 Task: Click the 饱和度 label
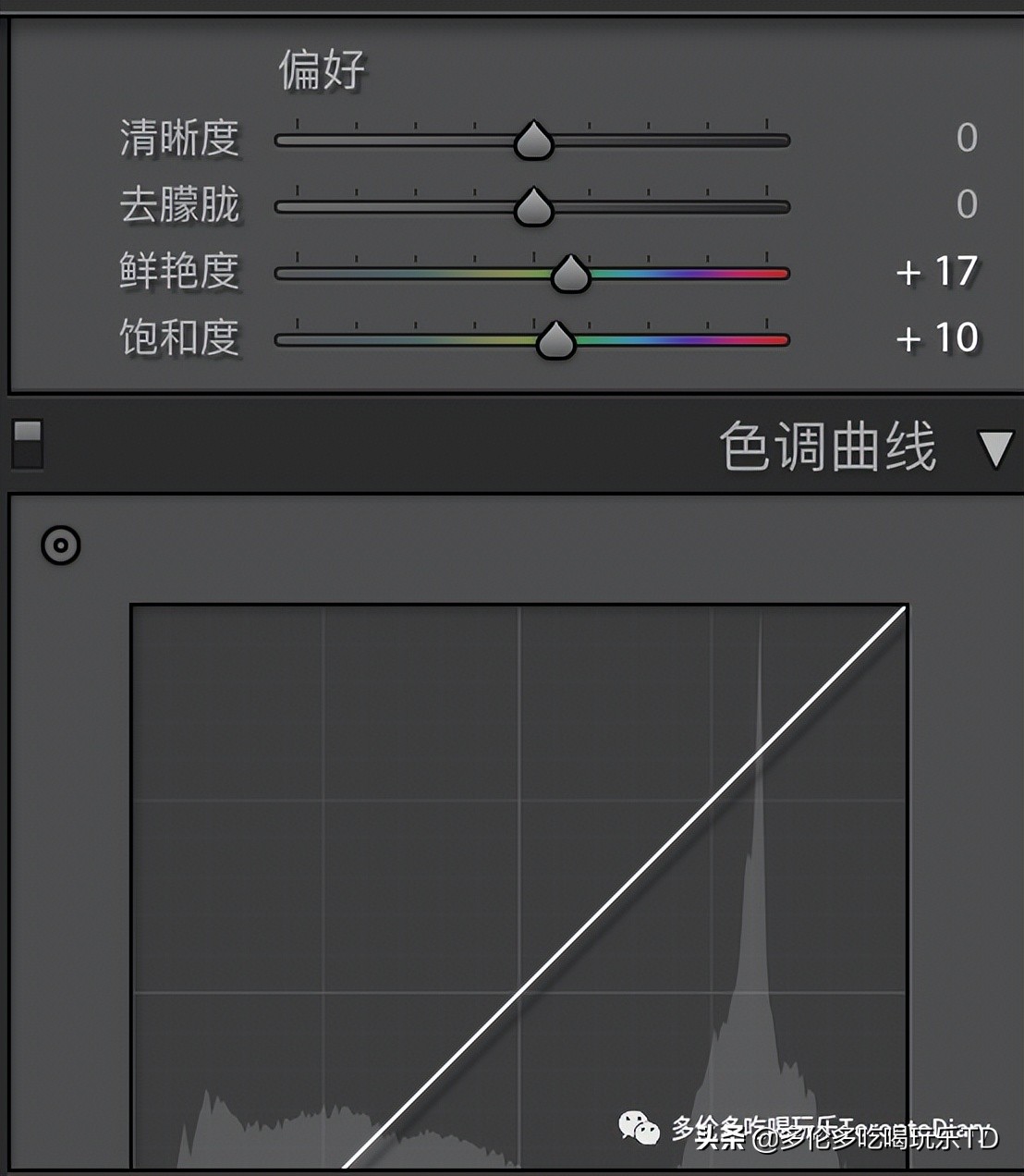(179, 338)
